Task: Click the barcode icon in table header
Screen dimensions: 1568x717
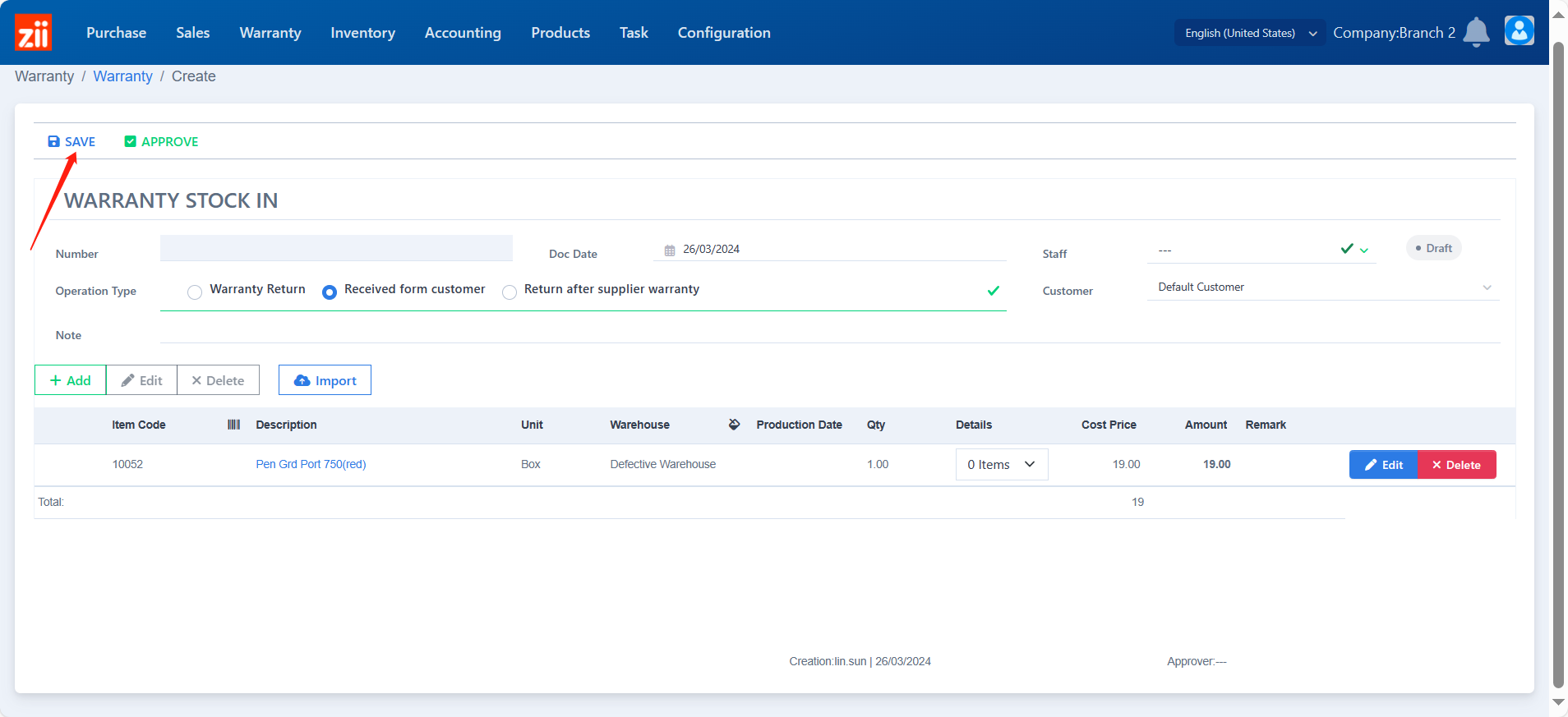Action: 233,425
